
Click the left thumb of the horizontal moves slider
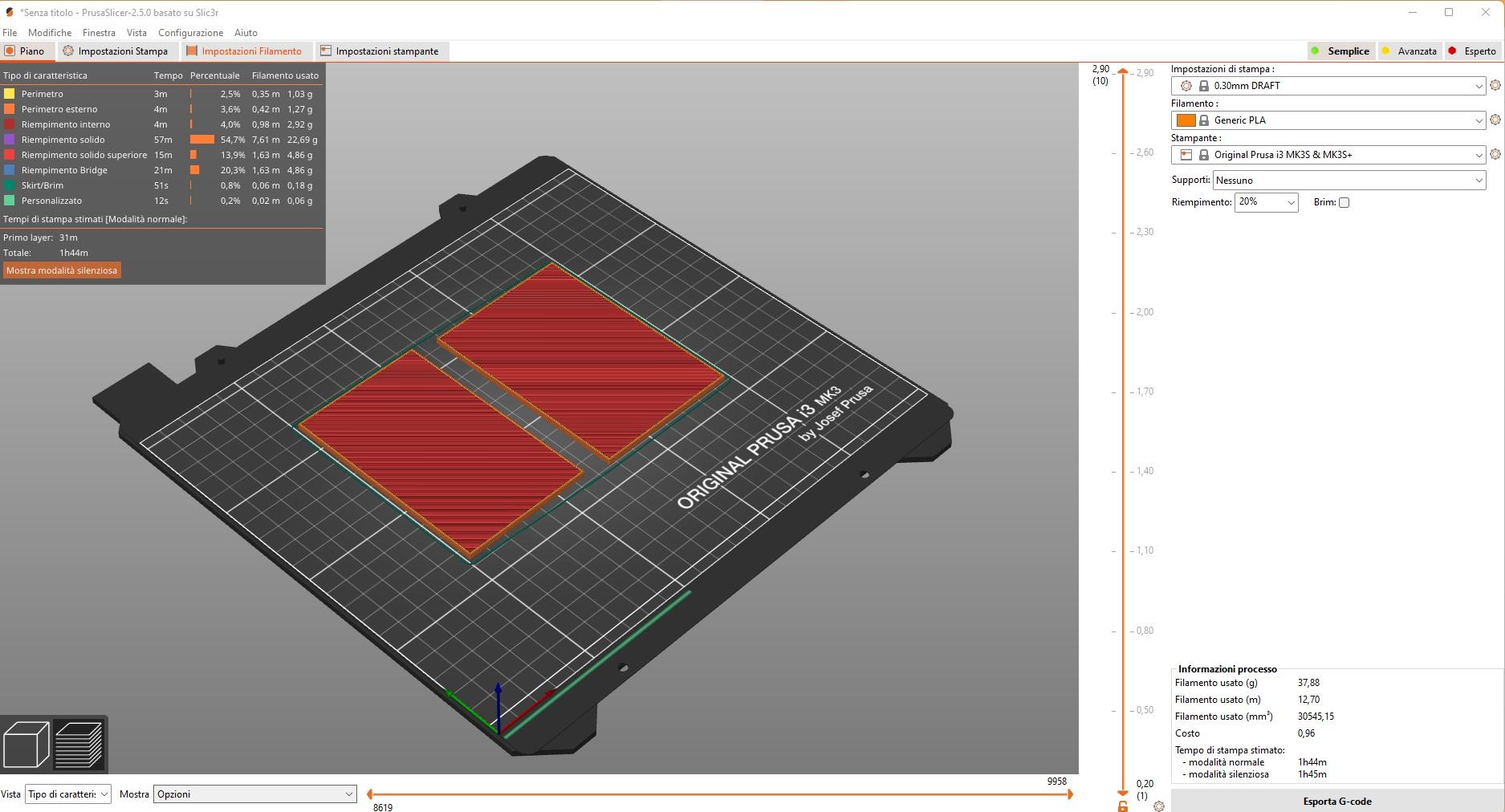click(369, 794)
